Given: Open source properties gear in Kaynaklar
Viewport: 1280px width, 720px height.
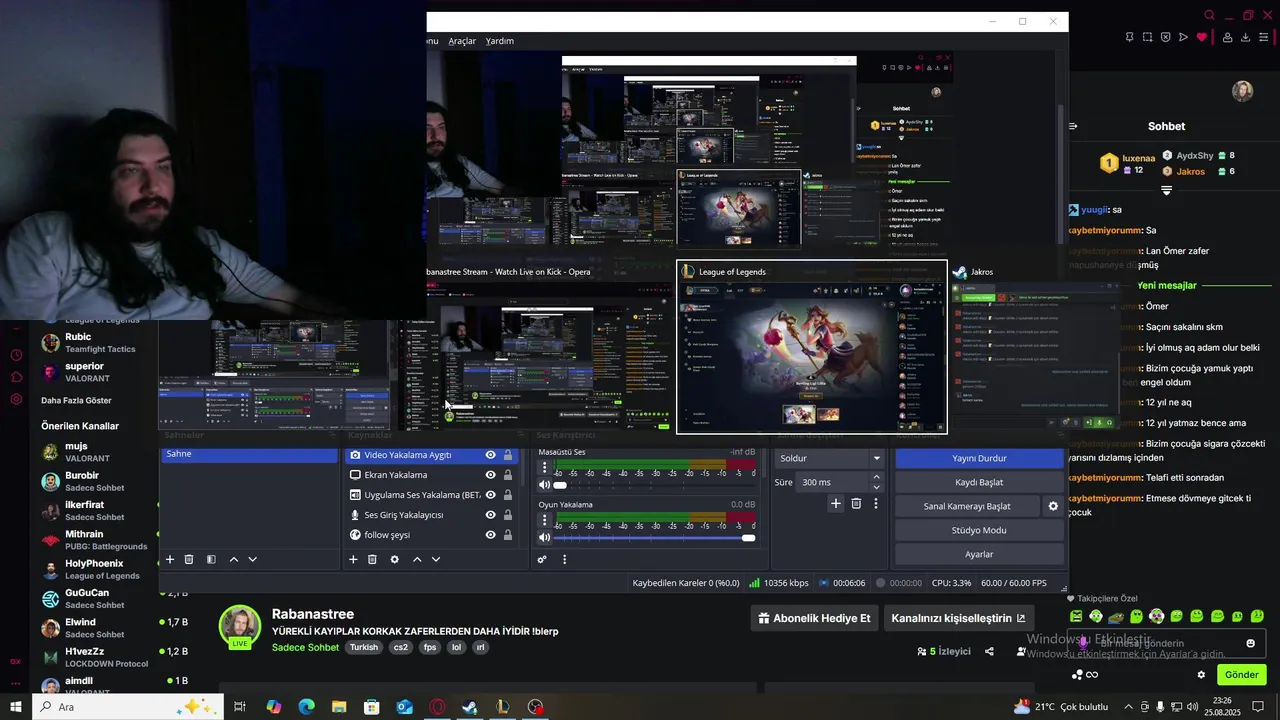Looking at the screenshot, I should (394, 560).
